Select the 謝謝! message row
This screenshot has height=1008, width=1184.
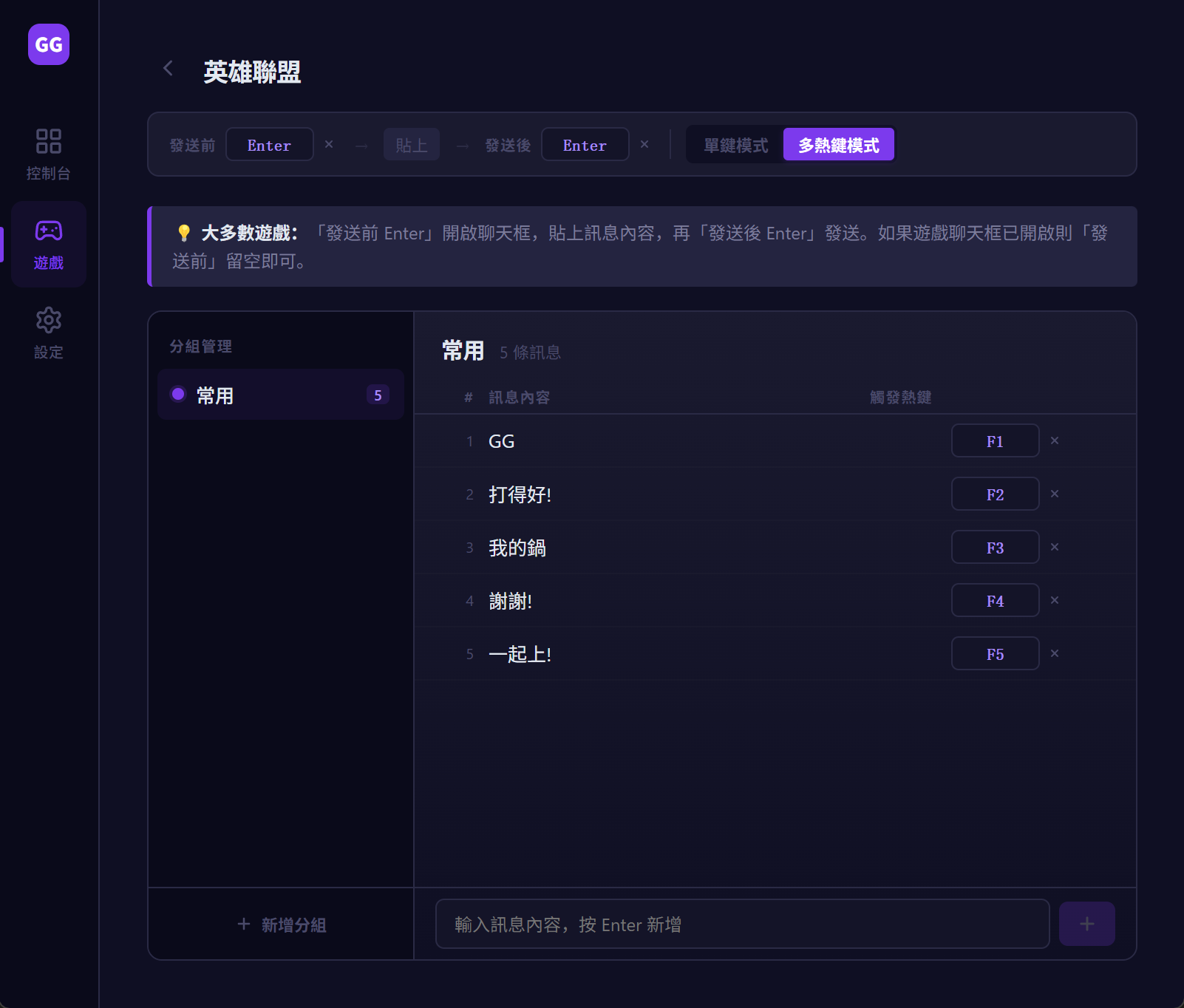tap(665, 601)
